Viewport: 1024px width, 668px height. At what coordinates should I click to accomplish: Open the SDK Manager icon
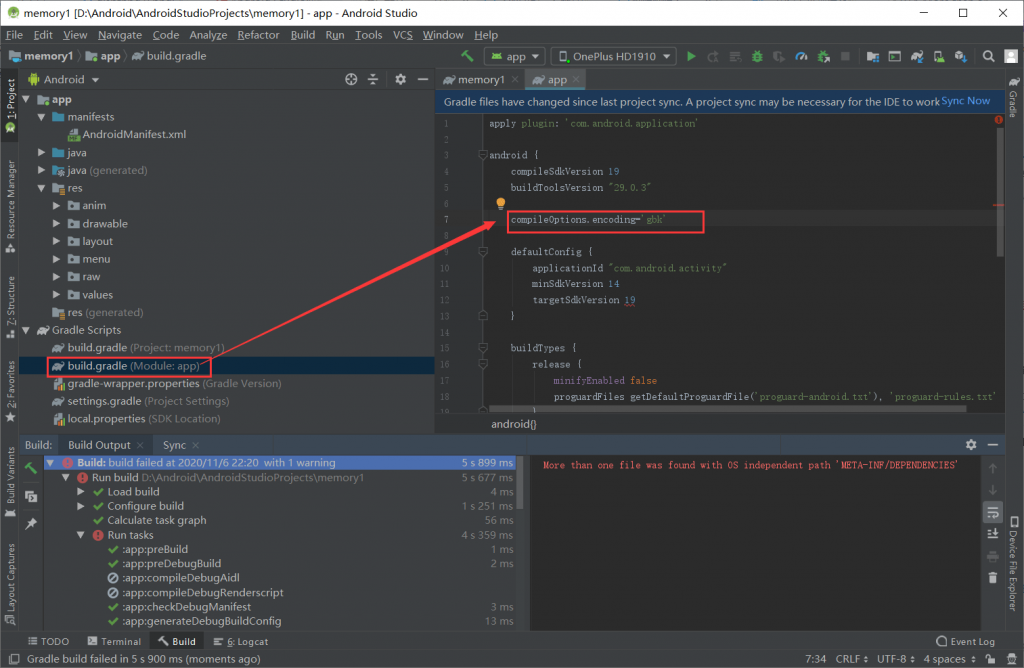[961, 57]
